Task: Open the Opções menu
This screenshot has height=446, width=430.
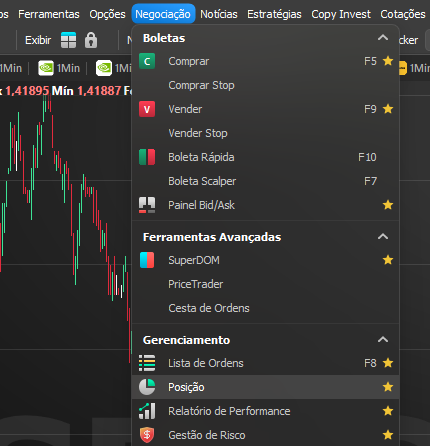Action: point(107,14)
